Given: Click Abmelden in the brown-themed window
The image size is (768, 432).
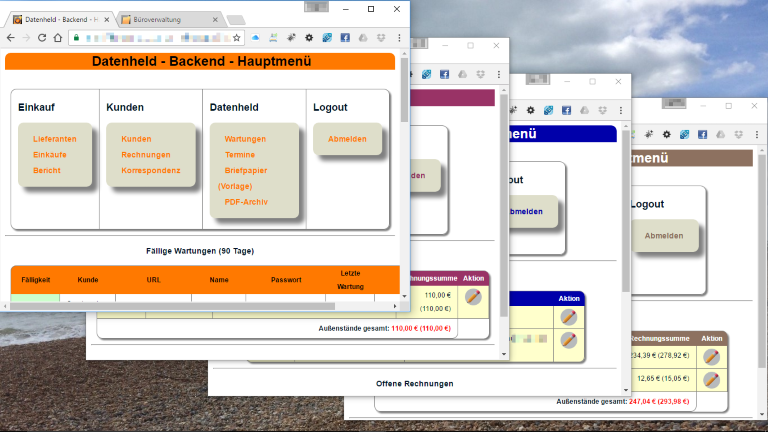Looking at the screenshot, I should coord(664,236).
